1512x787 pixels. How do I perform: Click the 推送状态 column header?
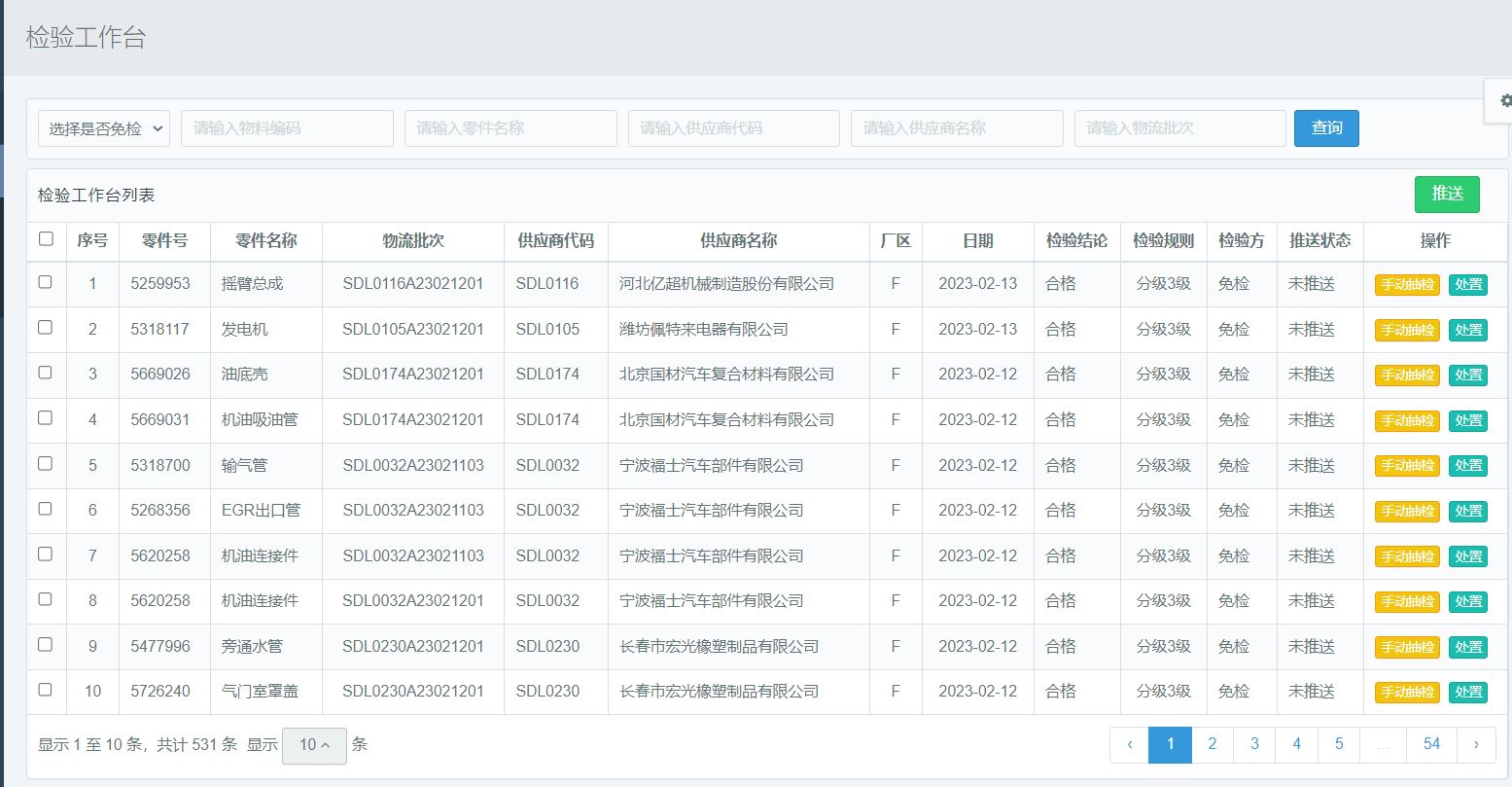[1319, 240]
